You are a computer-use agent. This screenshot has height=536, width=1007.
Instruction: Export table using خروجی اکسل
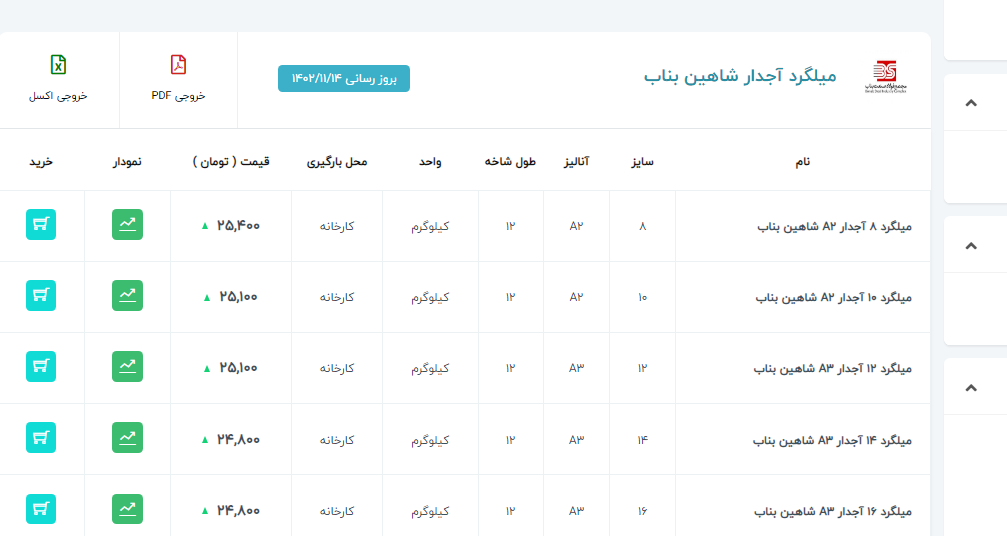58,79
